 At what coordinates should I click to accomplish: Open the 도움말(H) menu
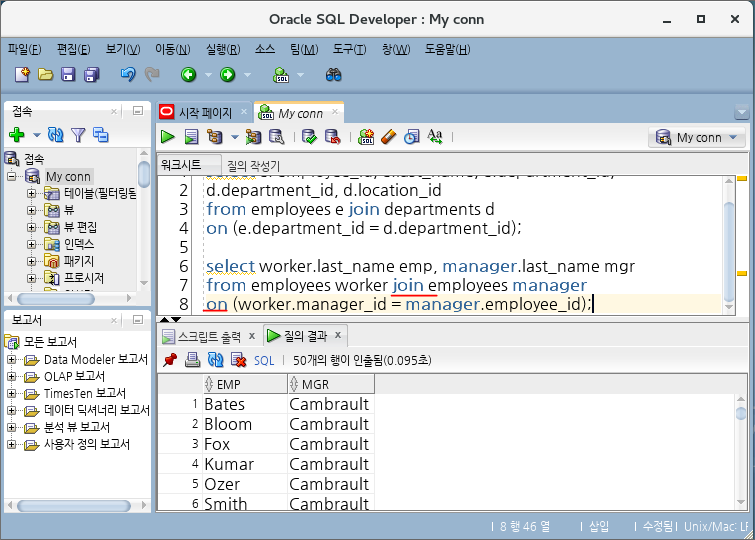pos(447,49)
